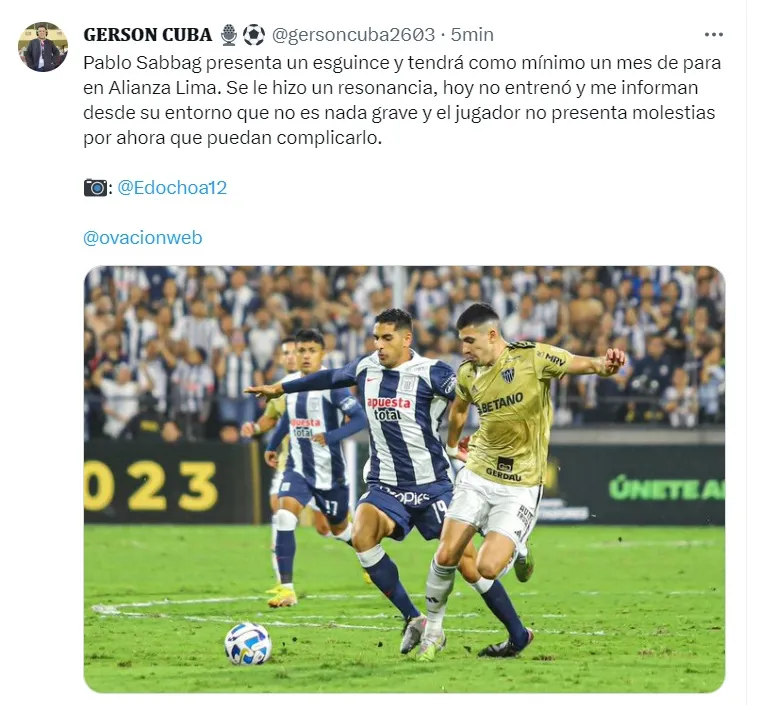The width and height of the screenshot is (776, 705).
Task: Visit the @ovacionweb mention
Action: (143, 238)
